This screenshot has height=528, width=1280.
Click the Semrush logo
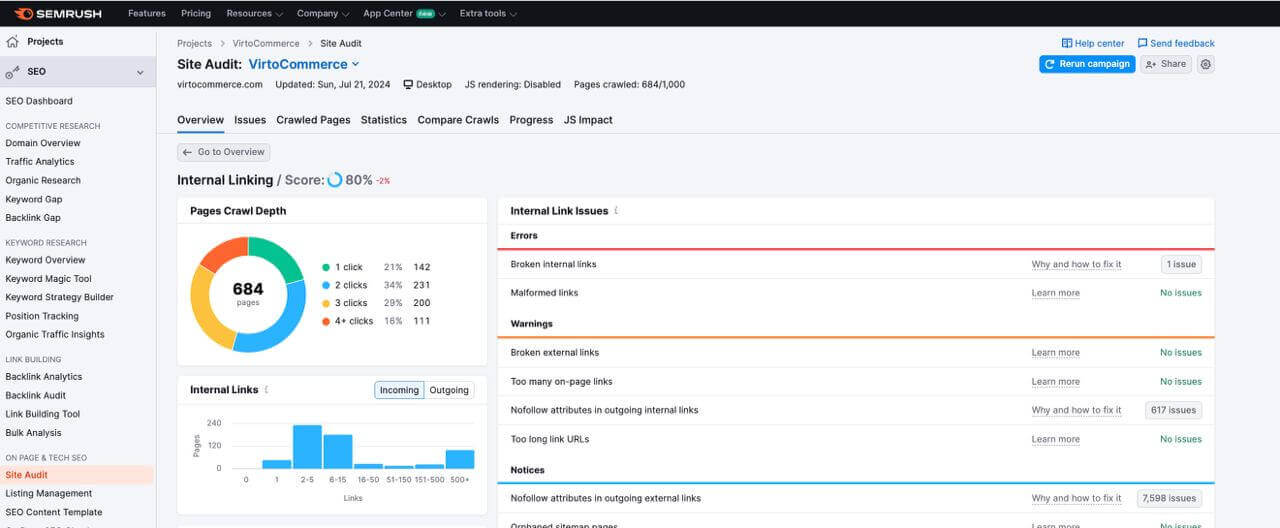tap(58, 13)
